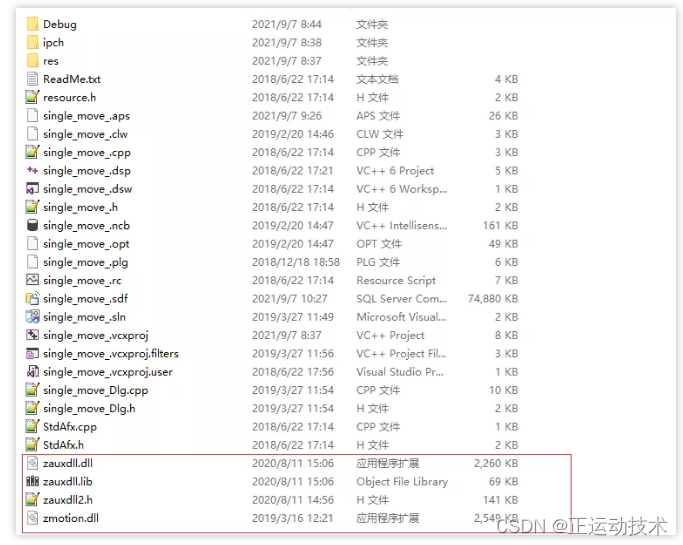Click the zauxdll.lib library icon
The height and width of the screenshot is (545, 683).
33,481
